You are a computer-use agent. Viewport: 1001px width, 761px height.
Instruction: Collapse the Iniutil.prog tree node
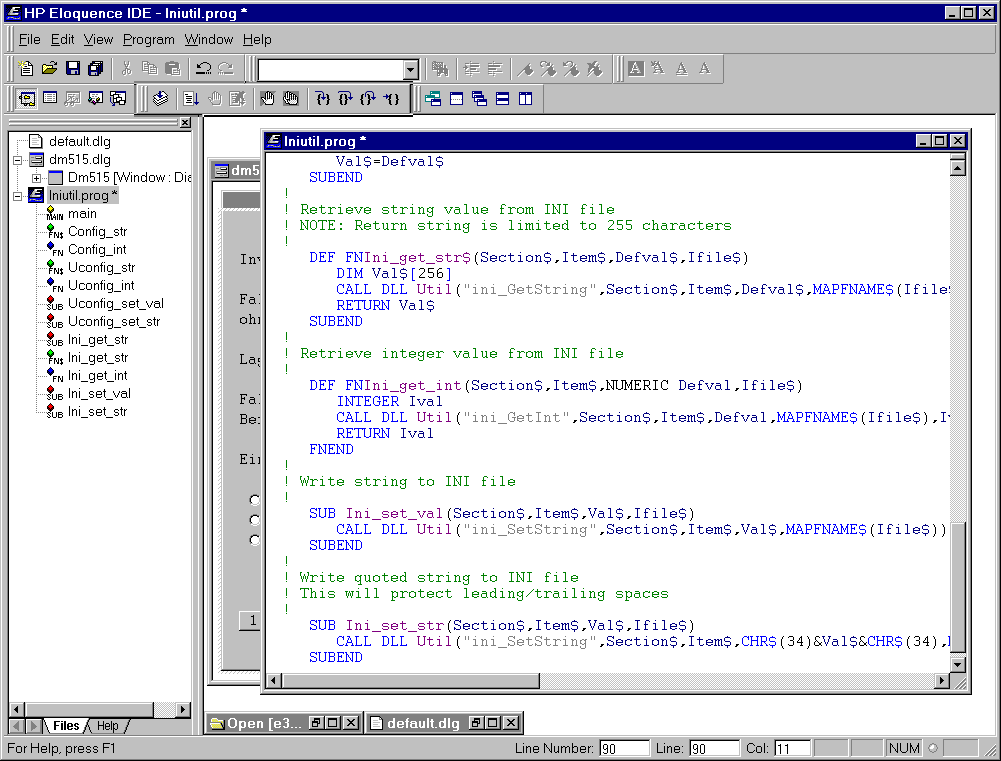[18, 195]
